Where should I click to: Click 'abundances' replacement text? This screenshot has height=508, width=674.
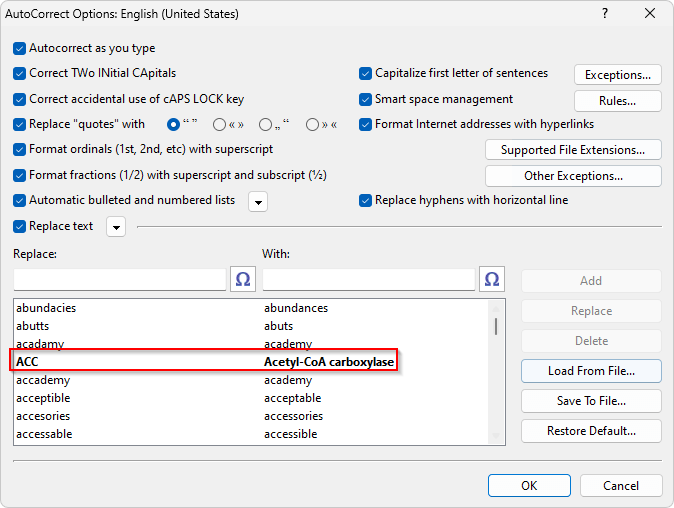pyautogui.click(x=296, y=308)
